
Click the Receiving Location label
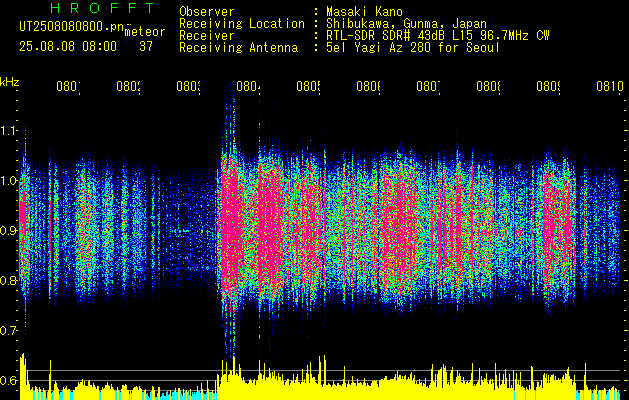(x=242, y=24)
